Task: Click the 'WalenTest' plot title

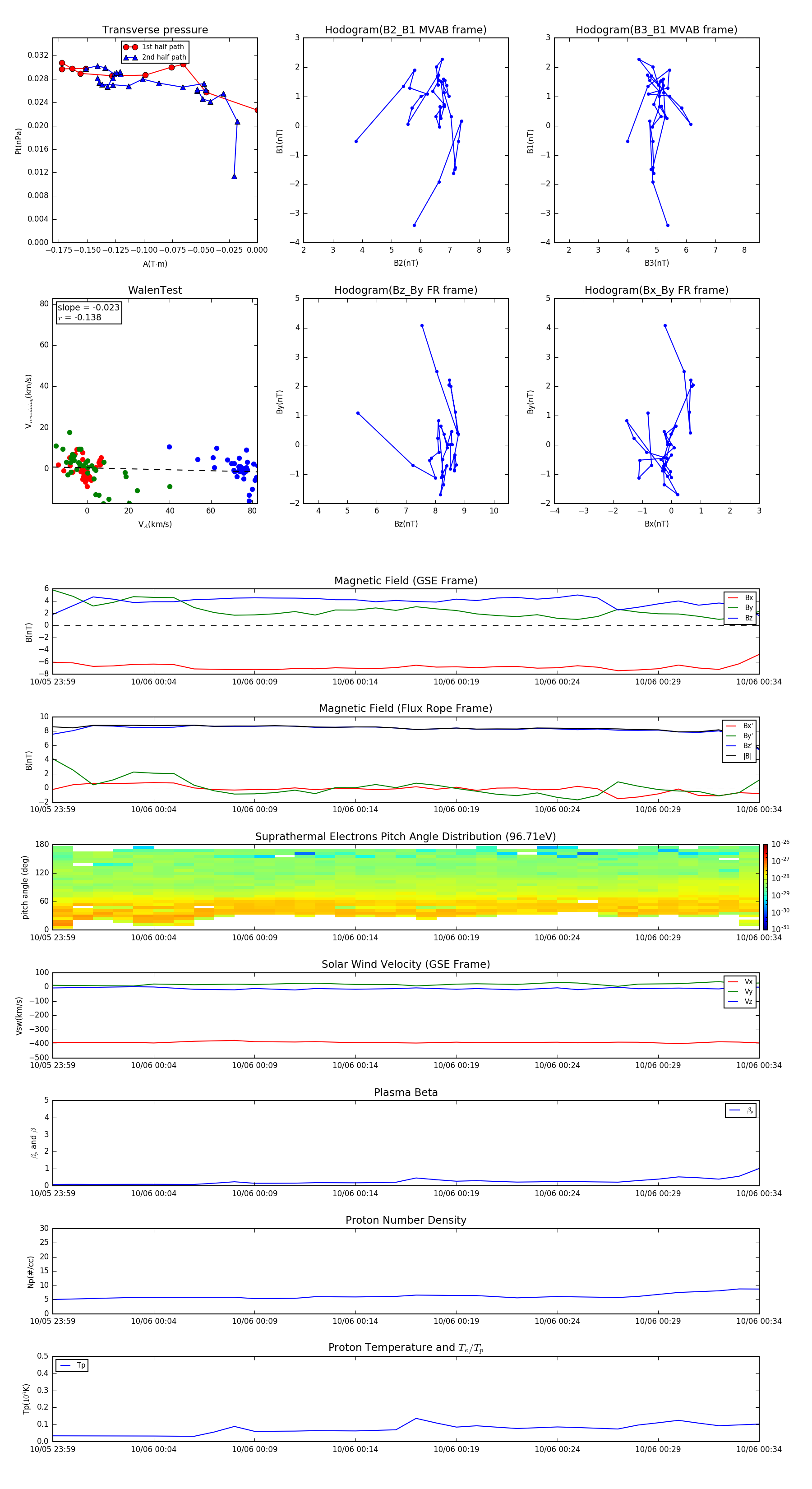Action: click(x=155, y=290)
